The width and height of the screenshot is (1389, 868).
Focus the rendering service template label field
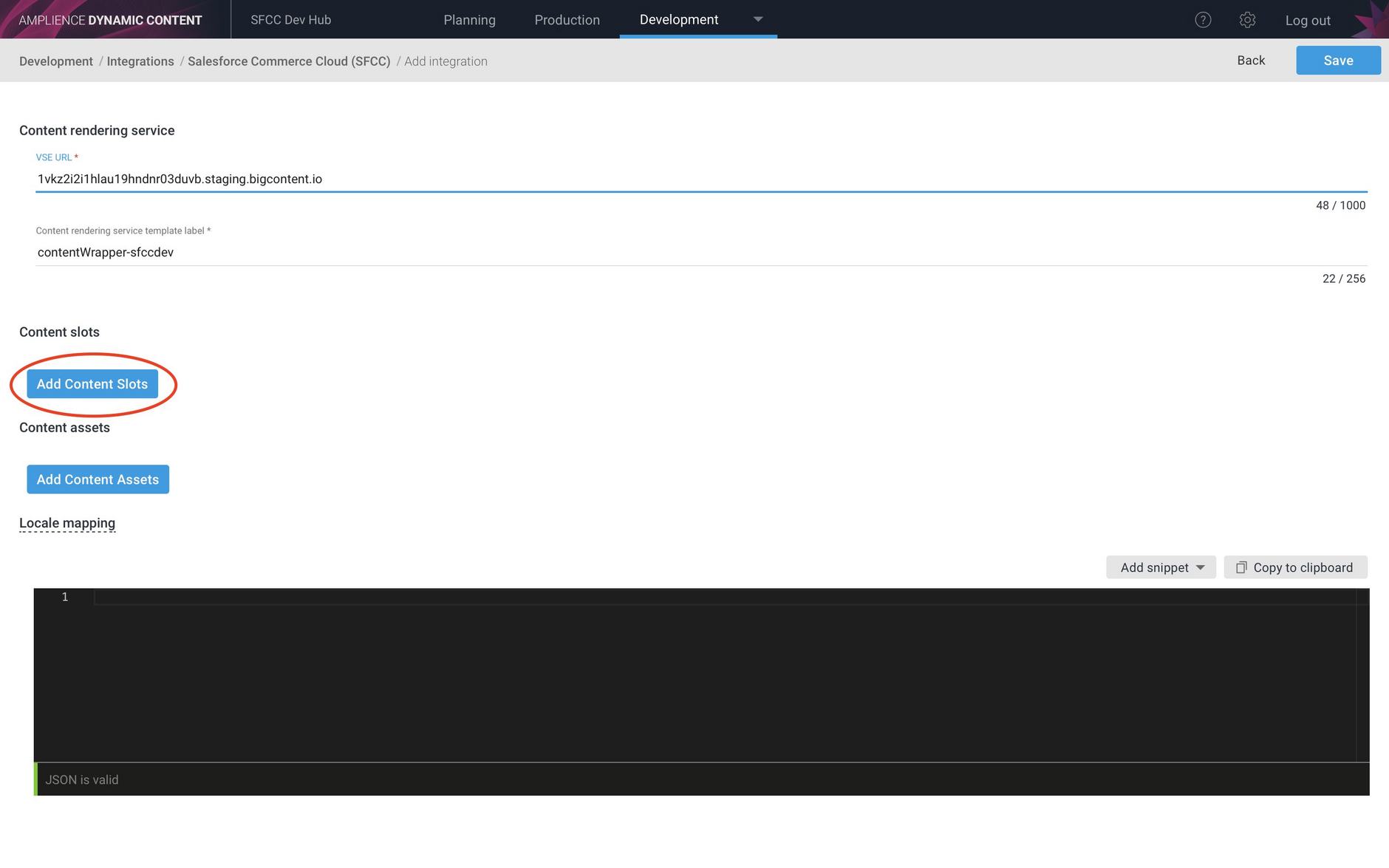point(701,252)
